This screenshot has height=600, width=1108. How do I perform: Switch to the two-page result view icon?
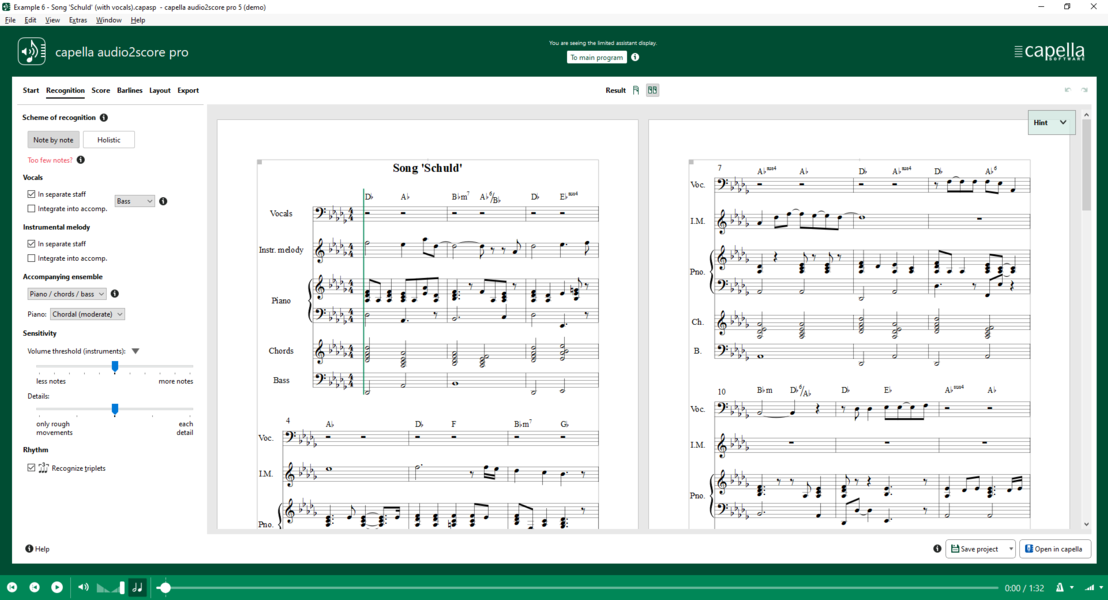coord(652,90)
